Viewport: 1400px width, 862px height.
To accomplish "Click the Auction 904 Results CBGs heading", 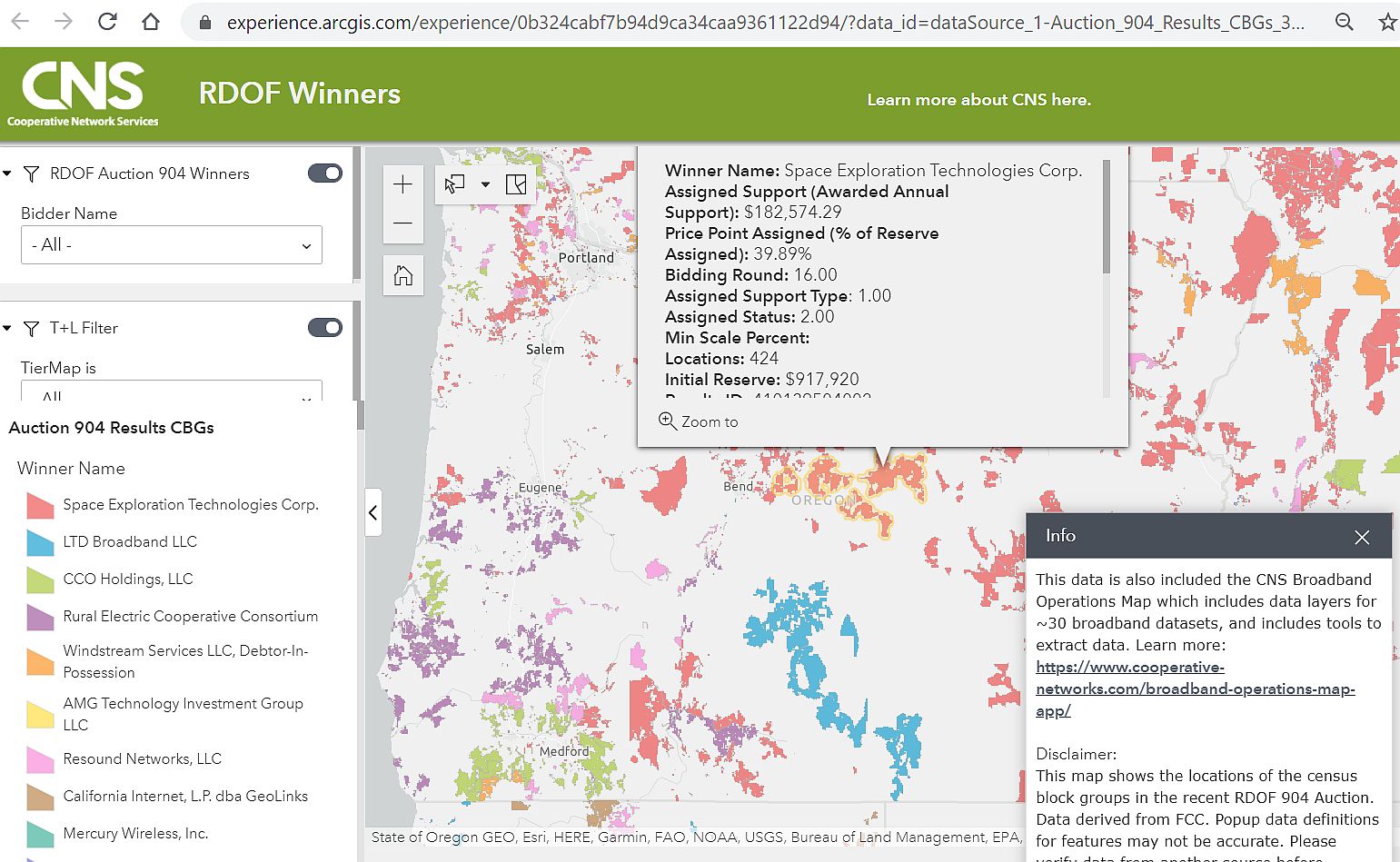I will pos(112,428).
